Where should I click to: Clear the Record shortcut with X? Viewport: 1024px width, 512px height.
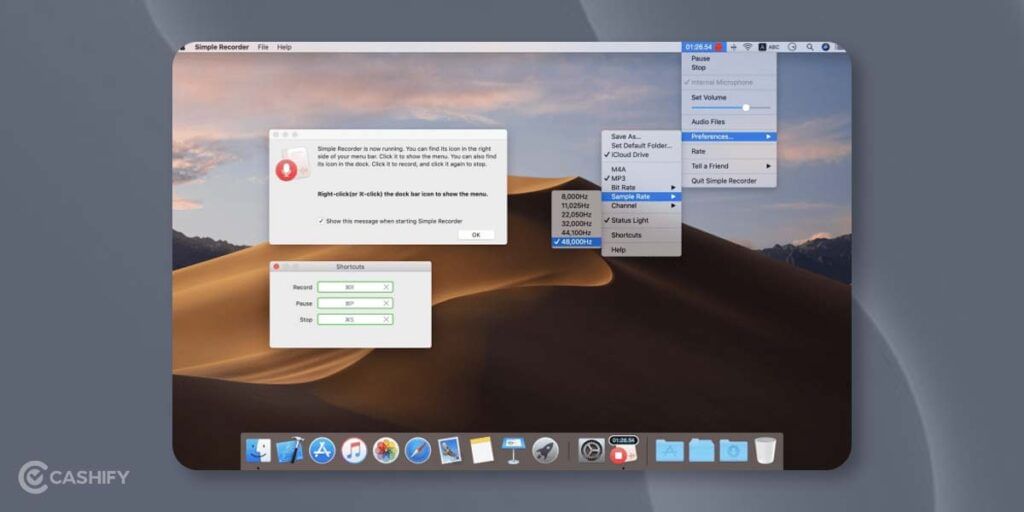386,287
